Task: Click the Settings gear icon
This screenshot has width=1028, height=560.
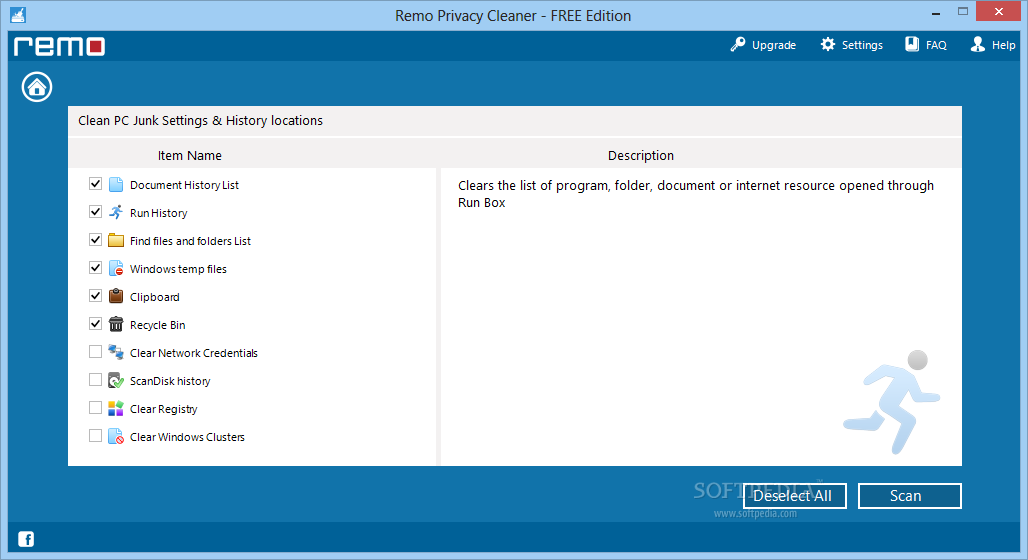Action: click(828, 45)
